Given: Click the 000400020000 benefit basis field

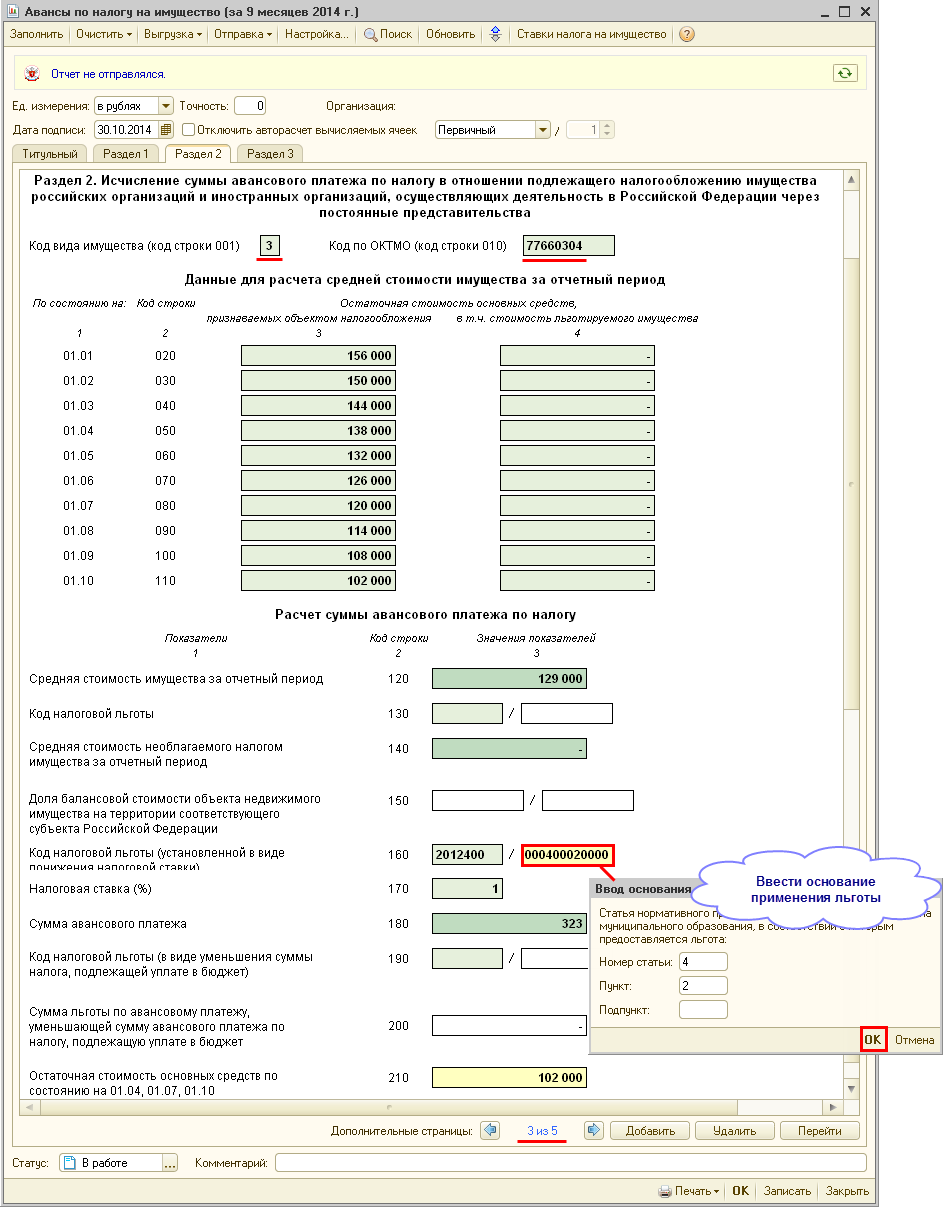Looking at the screenshot, I should pos(567,855).
